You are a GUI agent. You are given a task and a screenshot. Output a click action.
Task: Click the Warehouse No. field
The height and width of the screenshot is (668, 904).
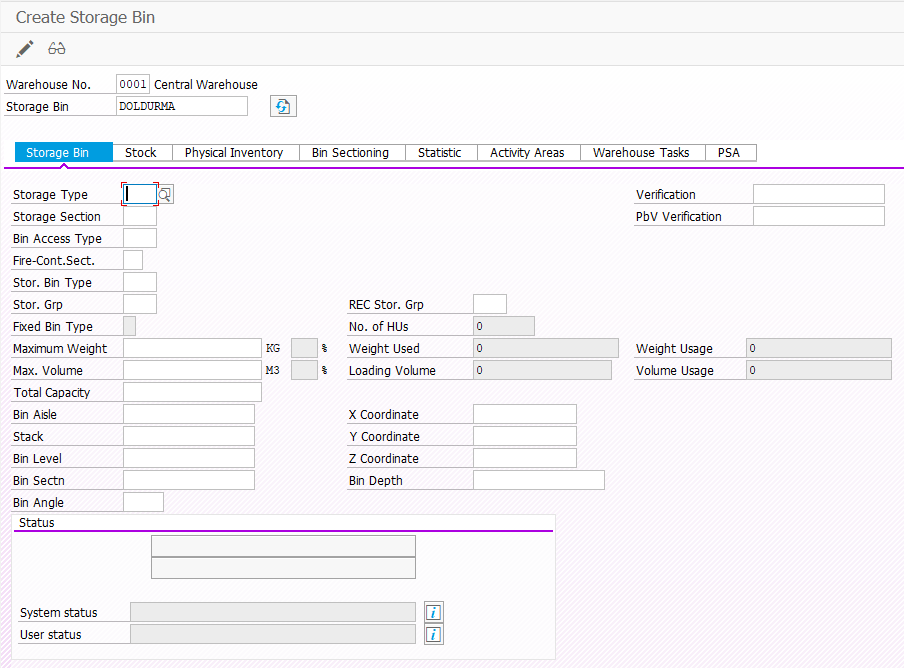click(x=132, y=85)
